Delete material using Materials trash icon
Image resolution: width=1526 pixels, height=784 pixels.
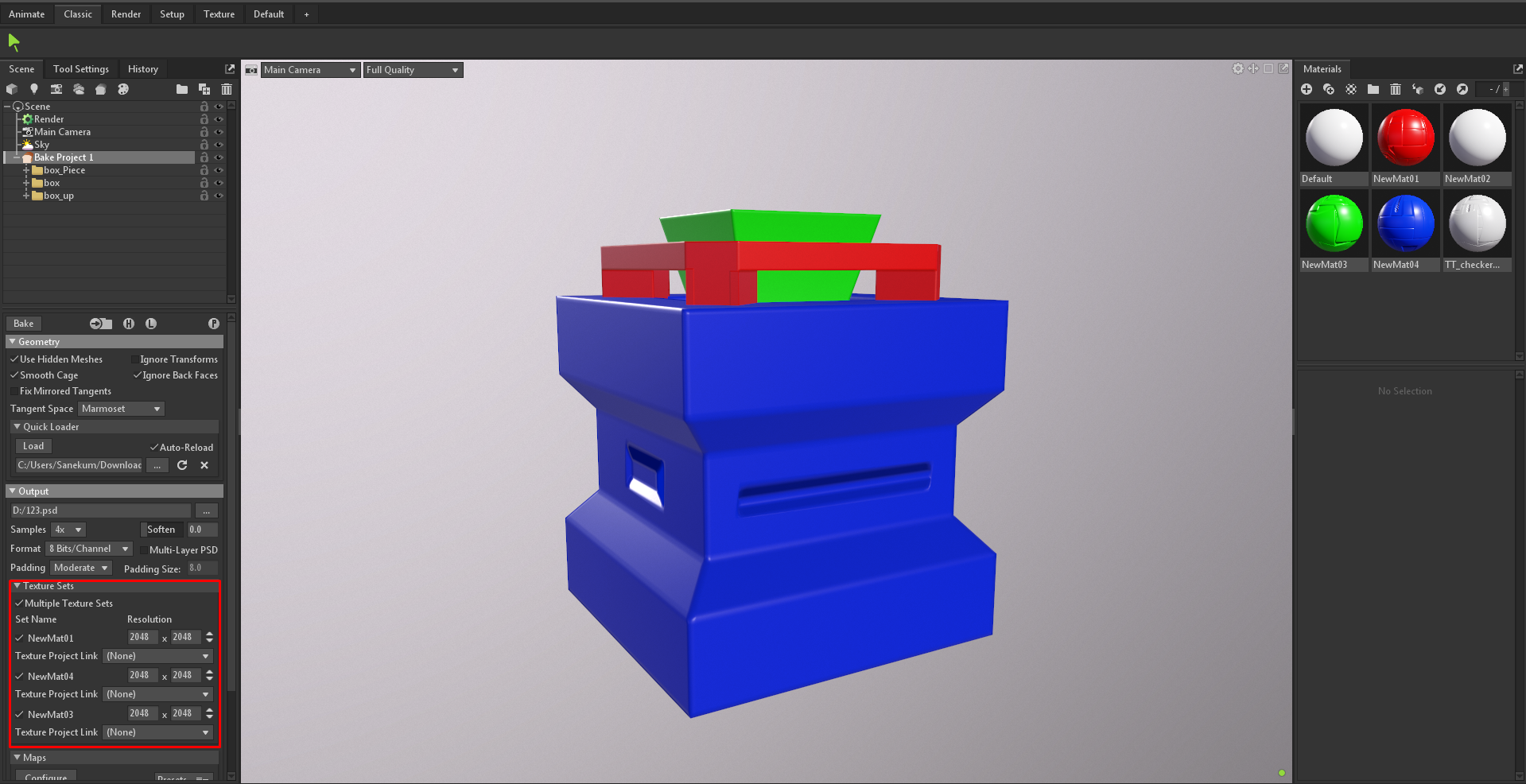[x=1396, y=89]
